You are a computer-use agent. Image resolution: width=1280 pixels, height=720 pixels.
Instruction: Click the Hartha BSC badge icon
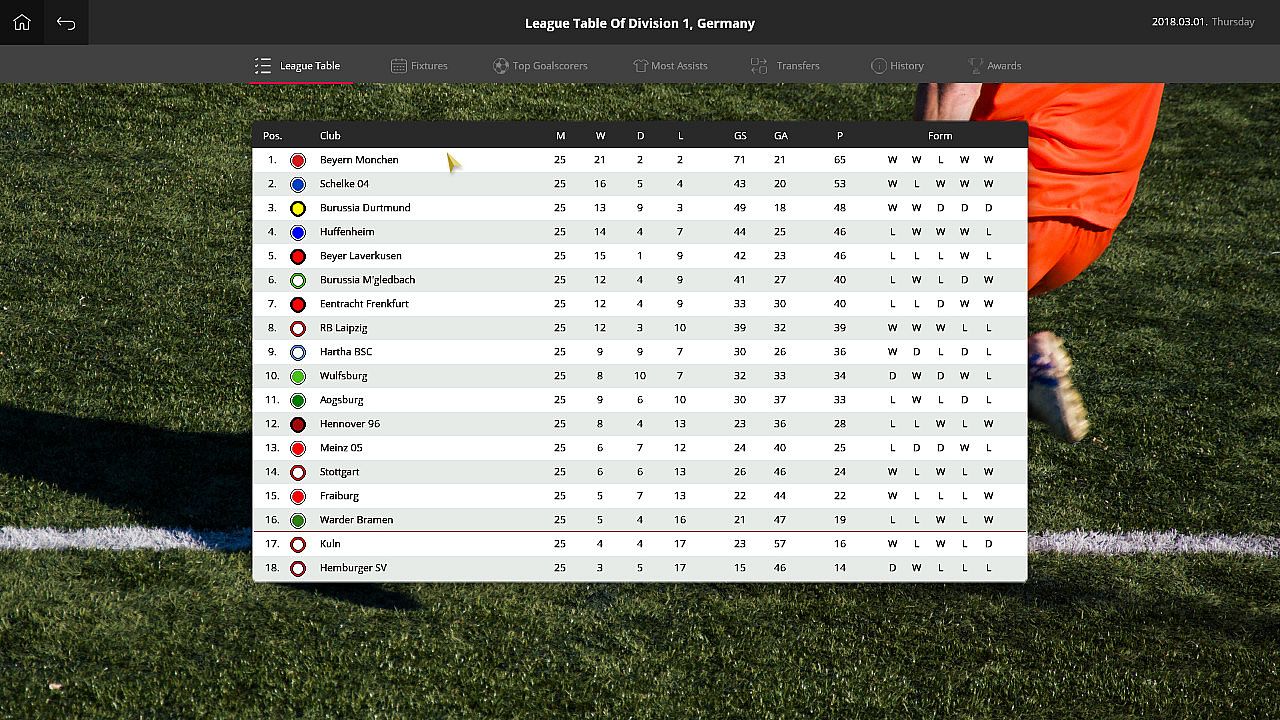pos(297,352)
